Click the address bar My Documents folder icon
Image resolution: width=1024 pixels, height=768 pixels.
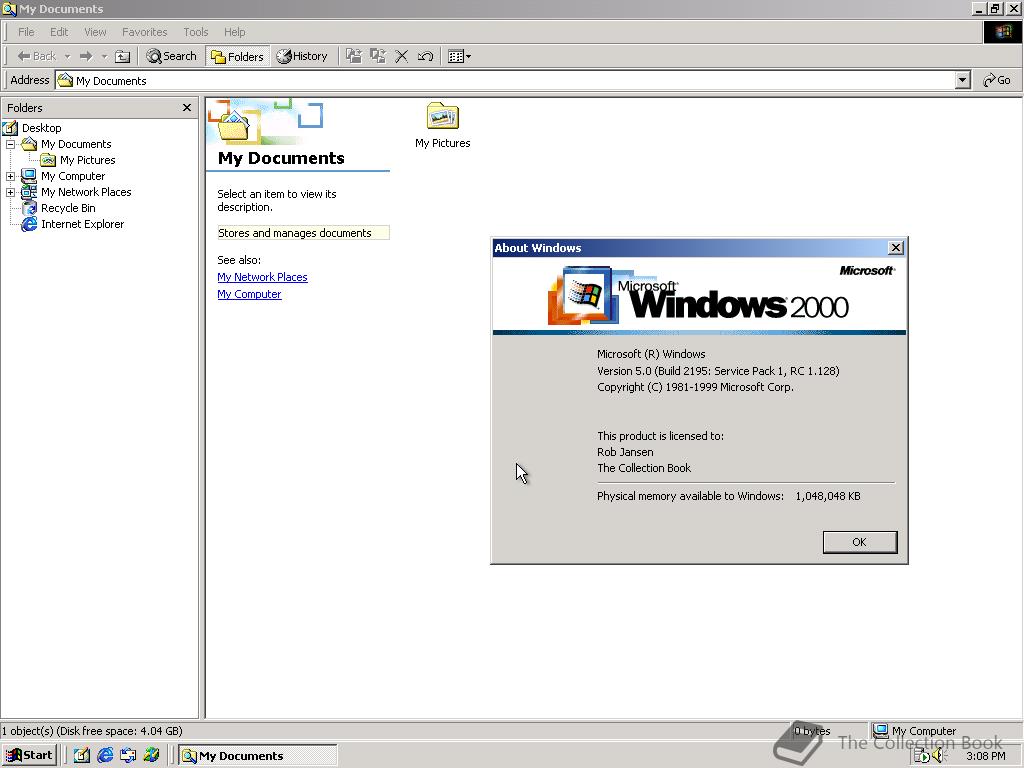(x=65, y=80)
